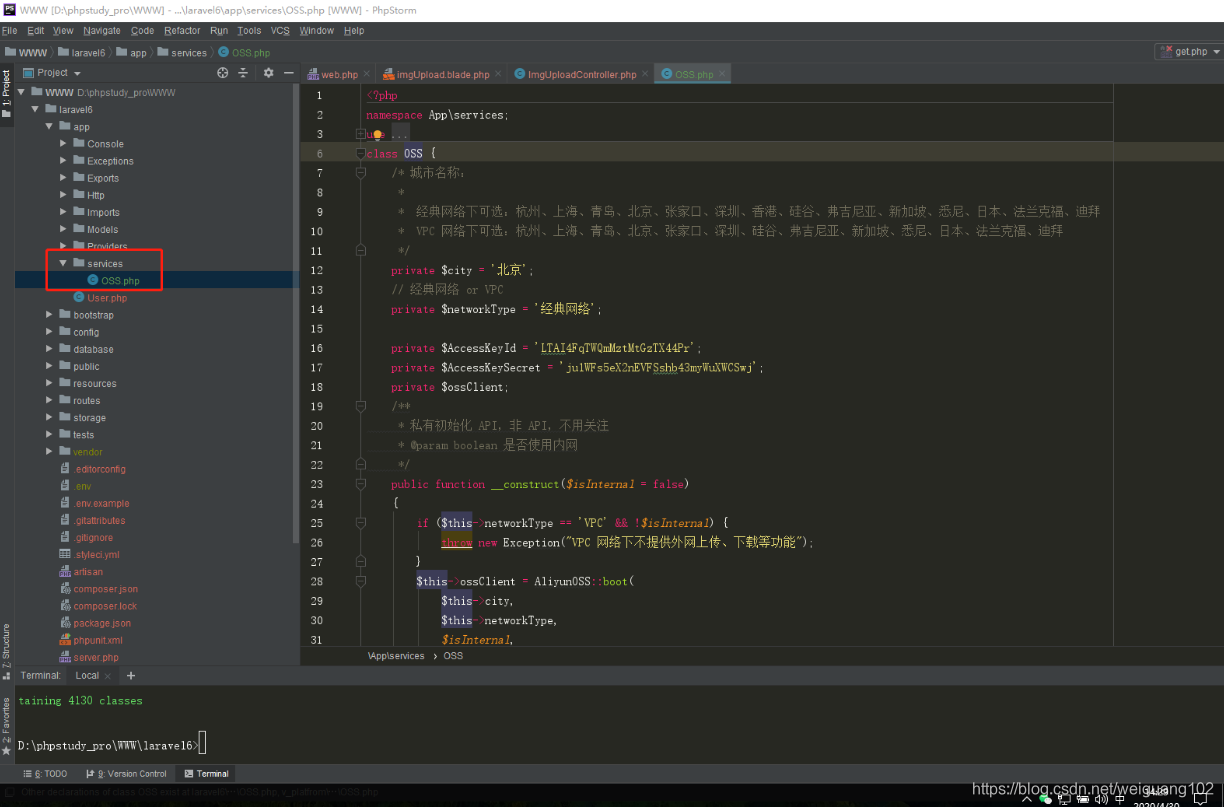Click the blade icon of imgUpload.blade.php tab
Viewport: 1224px width, 808px height.
point(389,75)
